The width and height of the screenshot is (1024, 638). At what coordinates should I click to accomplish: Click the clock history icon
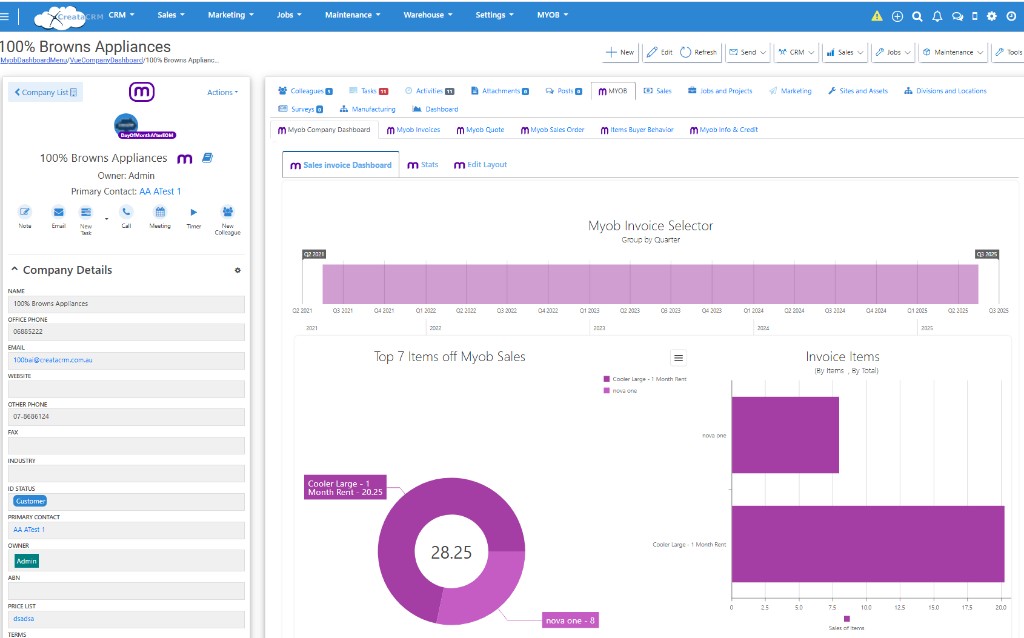pos(1011,16)
